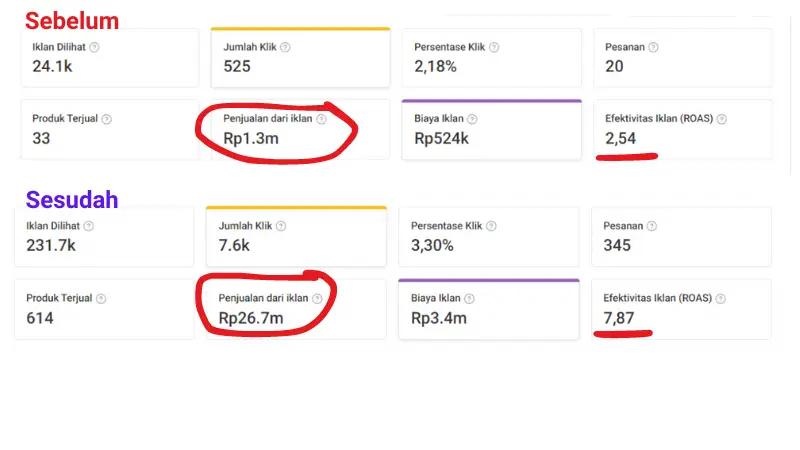800x450 pixels.
Task: Click help icon beside Pesanan 345
Action: 652,226
